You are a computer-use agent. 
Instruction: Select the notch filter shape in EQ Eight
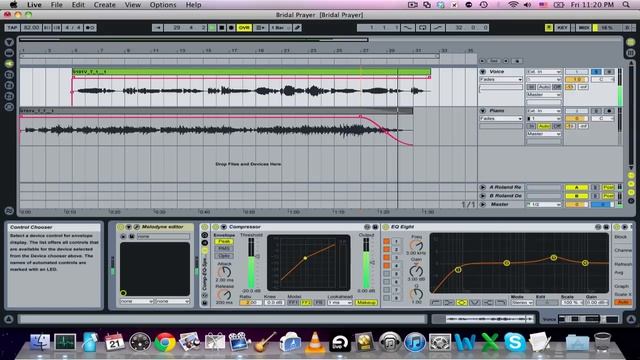pyautogui.click(x=475, y=302)
